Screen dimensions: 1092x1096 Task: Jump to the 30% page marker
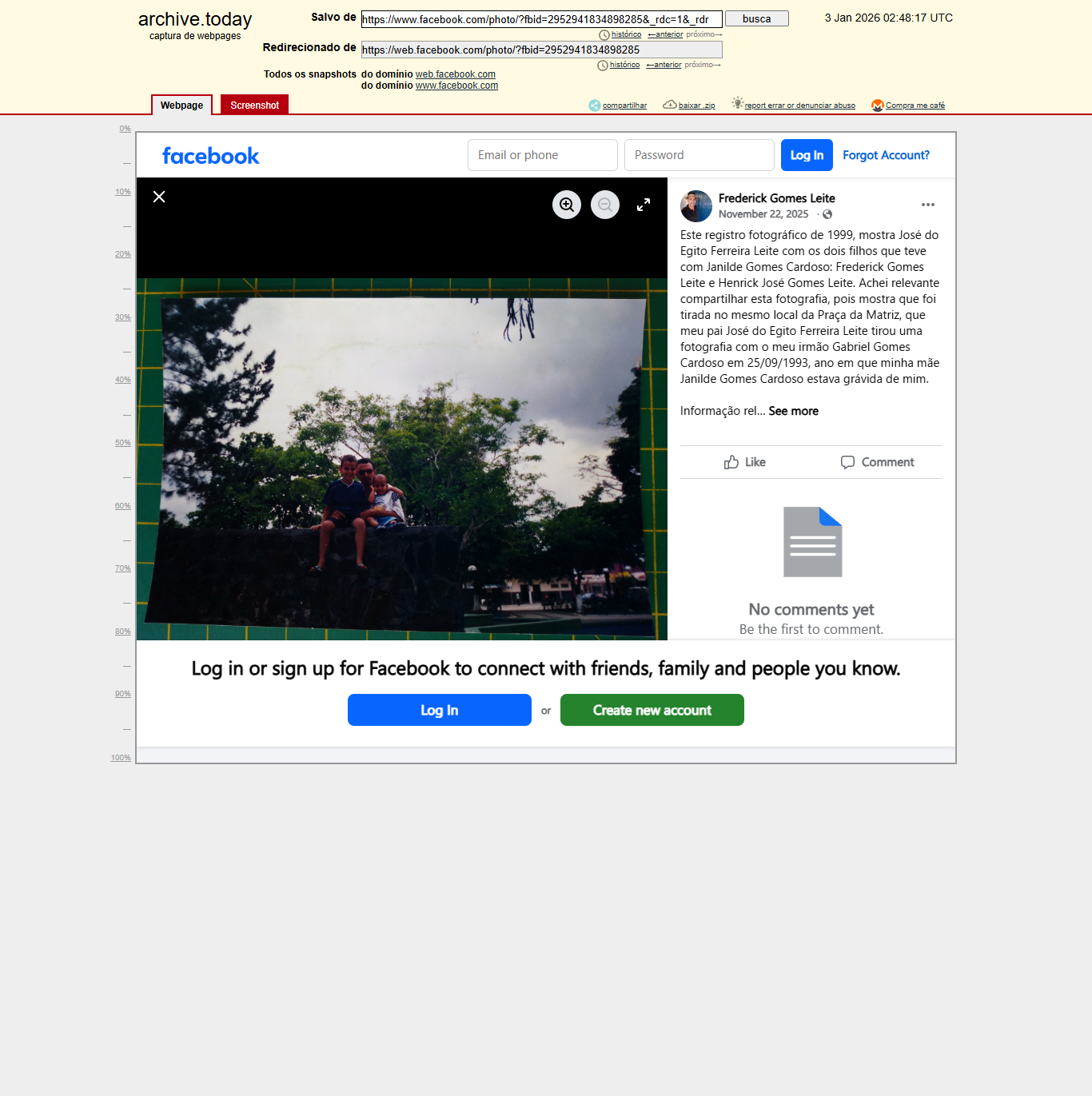click(123, 317)
